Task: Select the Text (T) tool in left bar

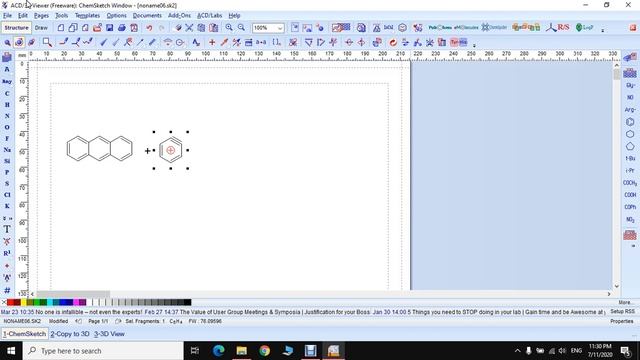Action: coord(7,229)
